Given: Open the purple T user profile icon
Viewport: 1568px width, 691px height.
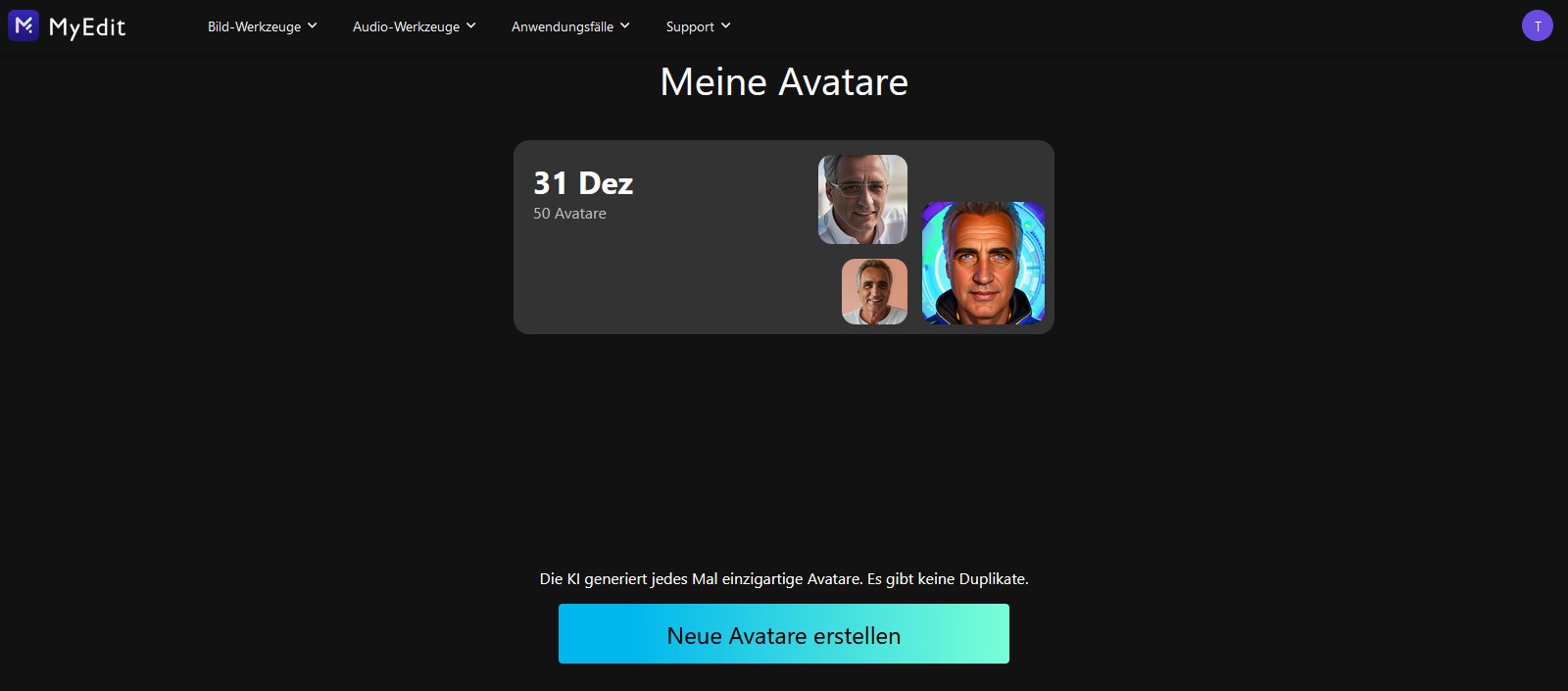Looking at the screenshot, I should (1537, 25).
